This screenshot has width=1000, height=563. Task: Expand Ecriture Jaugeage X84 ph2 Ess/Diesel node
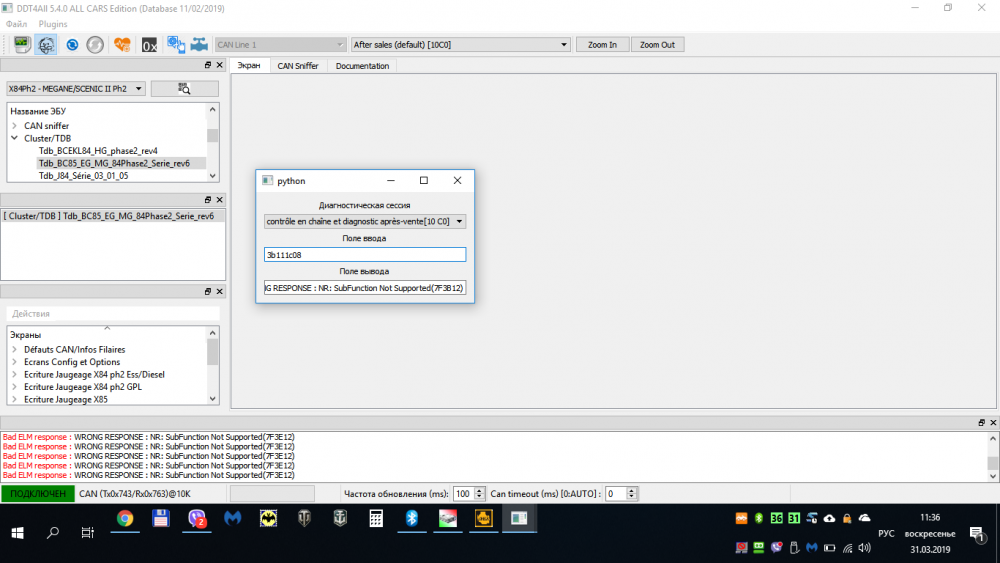click(15, 374)
